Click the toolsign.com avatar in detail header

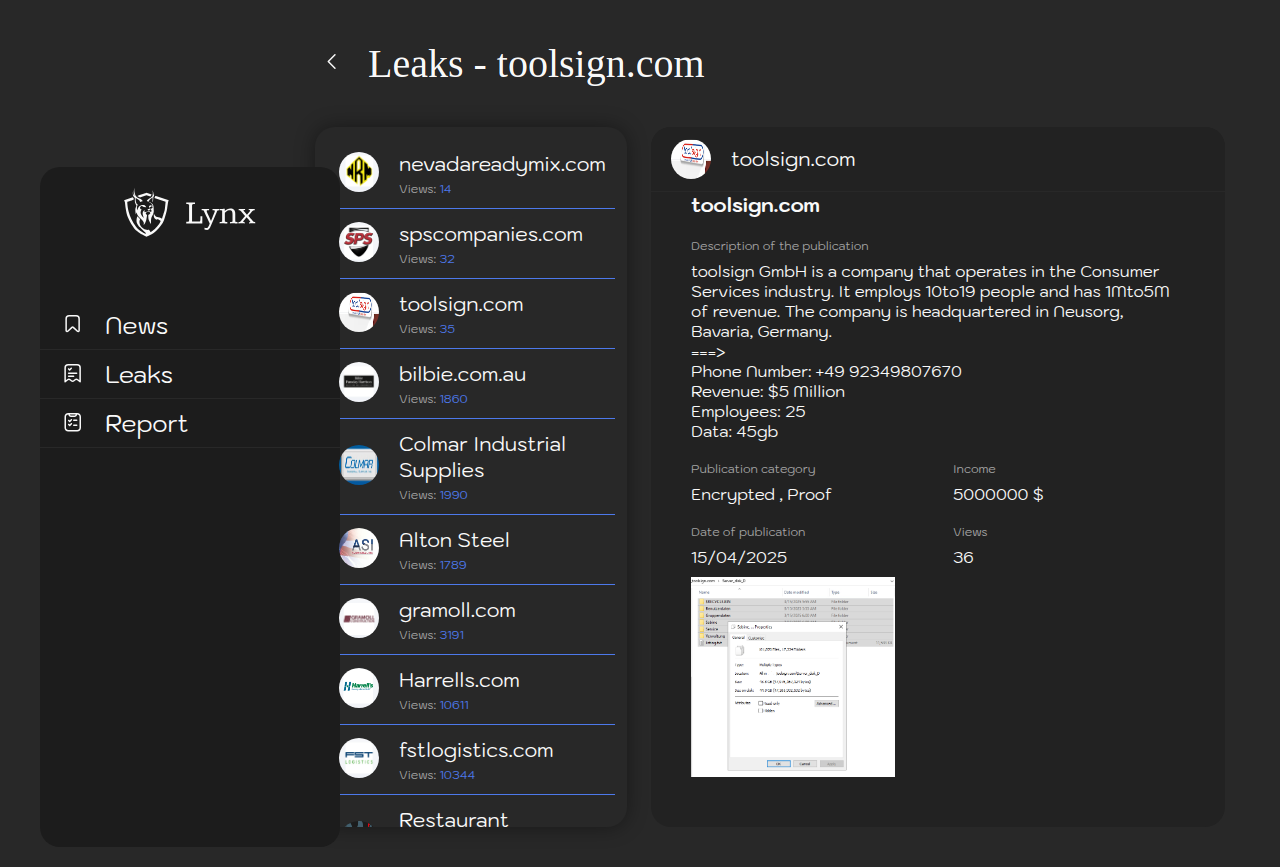pyautogui.click(x=691, y=159)
